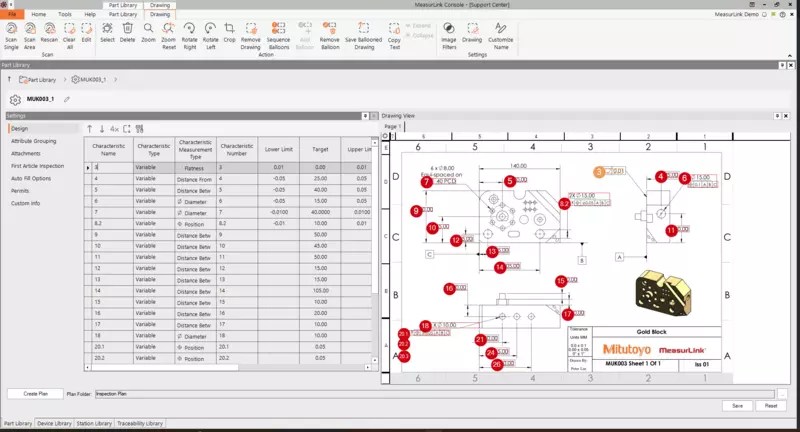Rotate drawing with Rotate Left

click(x=210, y=35)
